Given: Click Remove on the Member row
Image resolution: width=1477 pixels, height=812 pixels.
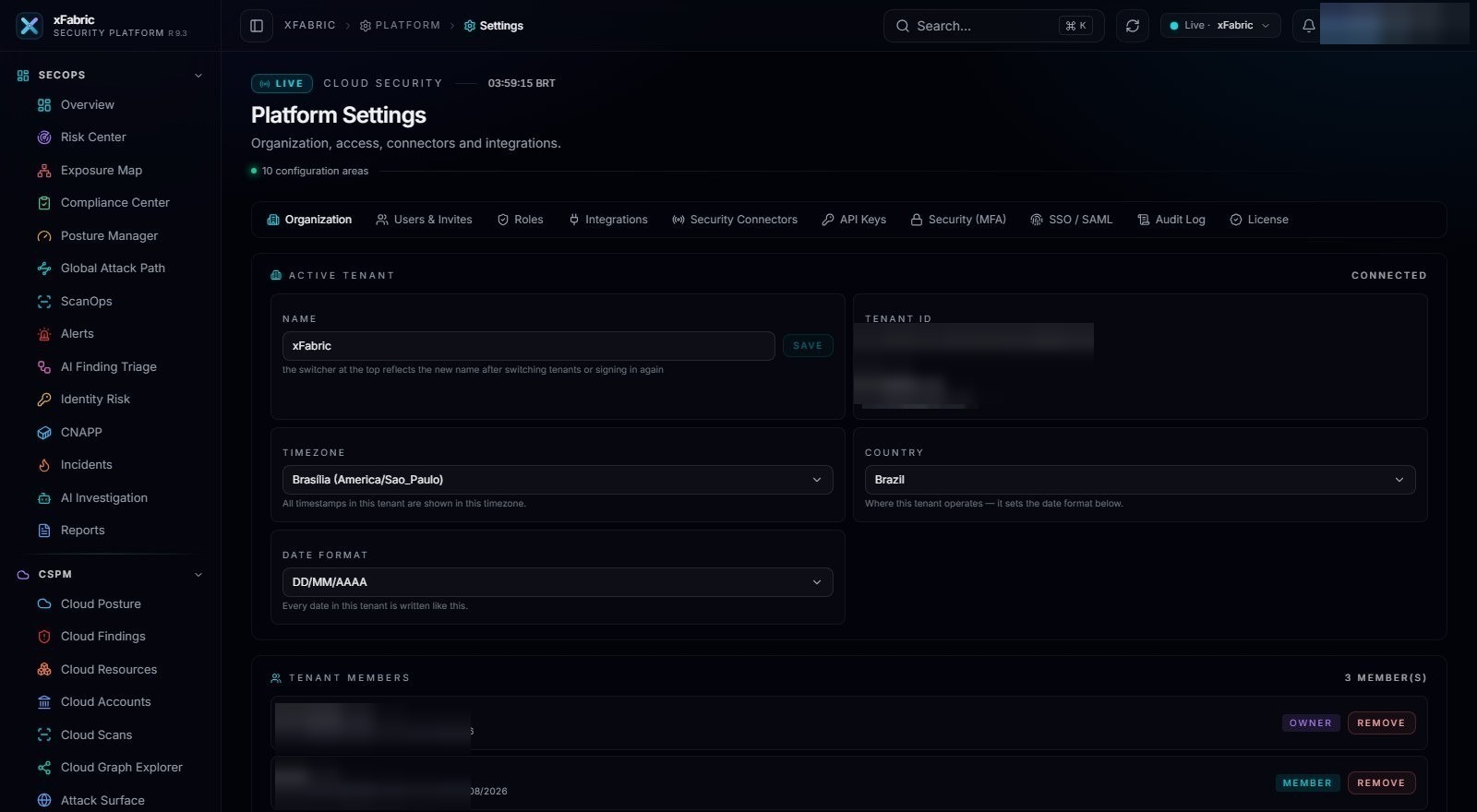Looking at the screenshot, I should pyautogui.click(x=1381, y=783).
